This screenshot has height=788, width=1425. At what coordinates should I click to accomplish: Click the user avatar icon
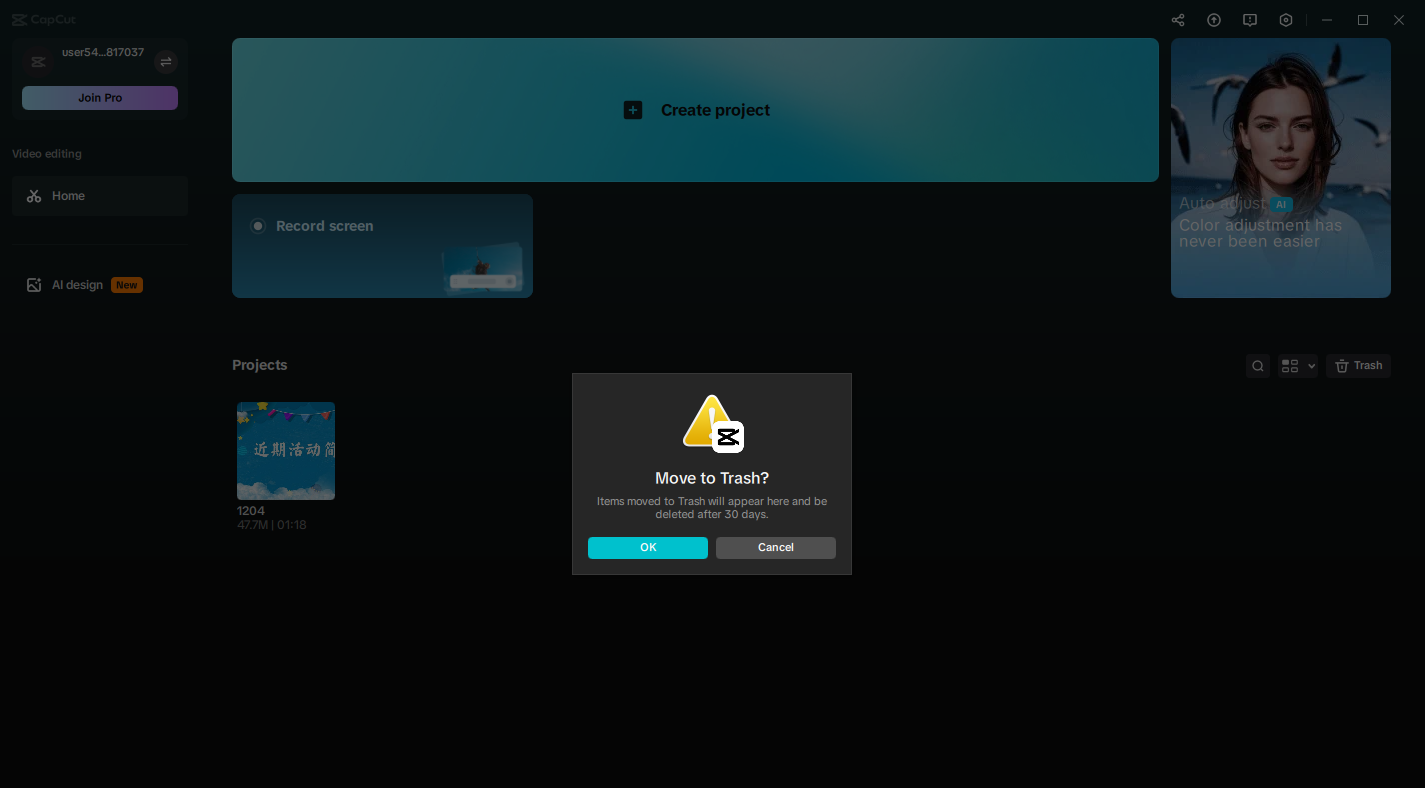(38, 62)
